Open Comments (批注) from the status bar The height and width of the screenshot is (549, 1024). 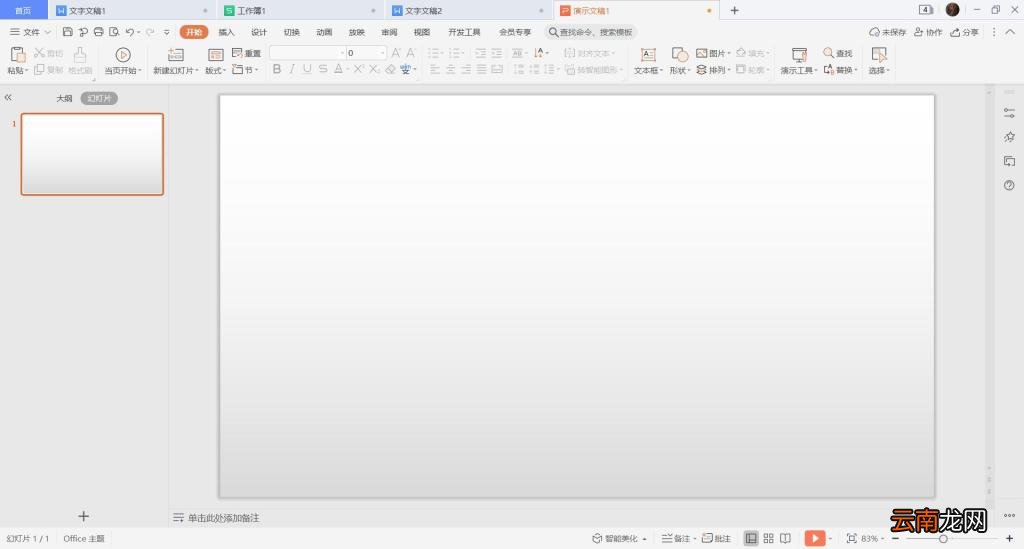point(716,539)
